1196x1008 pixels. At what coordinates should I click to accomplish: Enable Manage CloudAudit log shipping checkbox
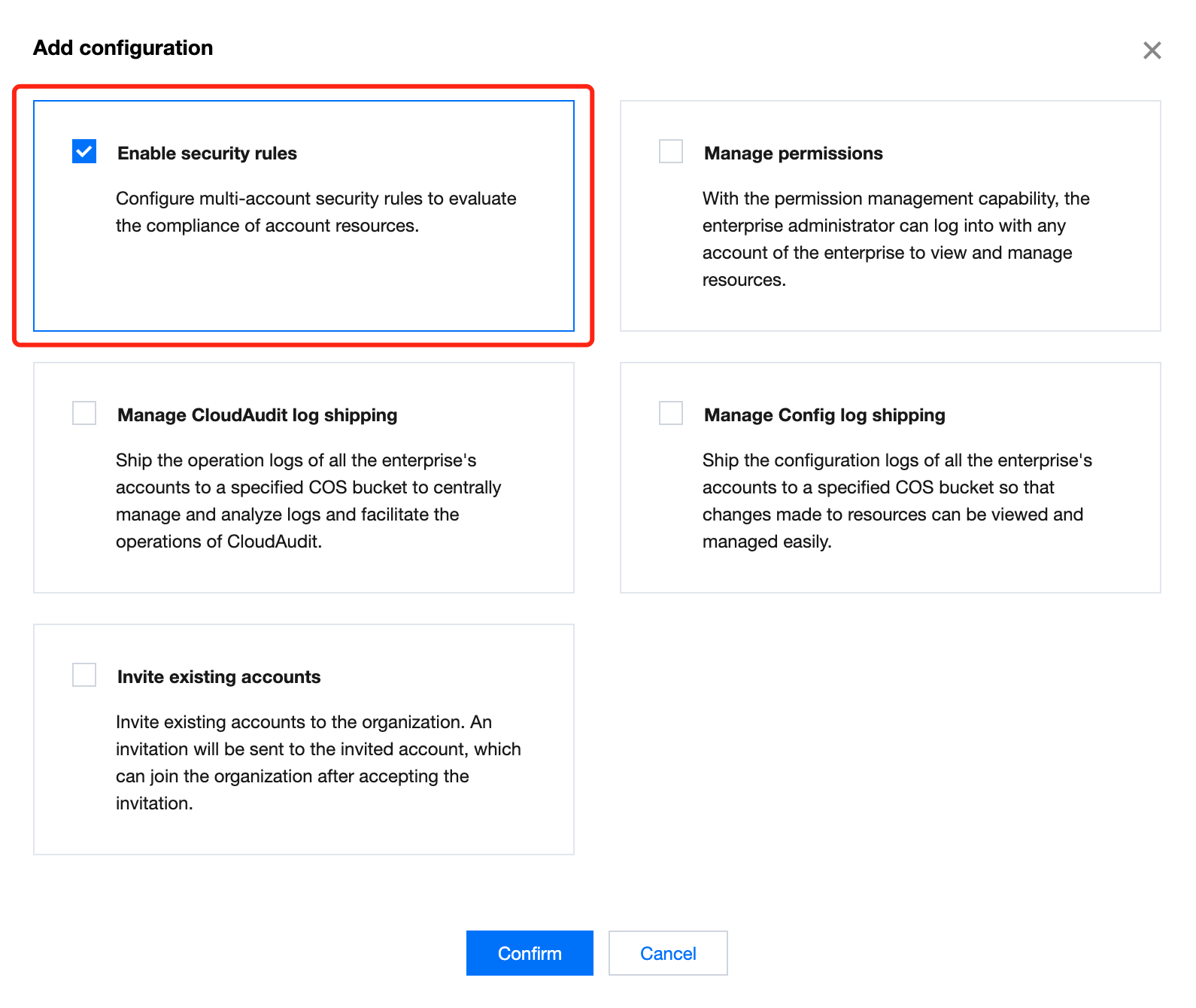pyautogui.click(x=84, y=413)
